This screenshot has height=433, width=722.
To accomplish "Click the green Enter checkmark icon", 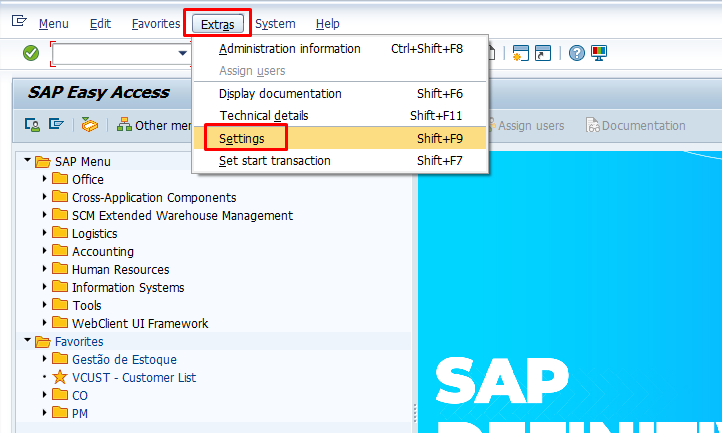I will 31,53.
